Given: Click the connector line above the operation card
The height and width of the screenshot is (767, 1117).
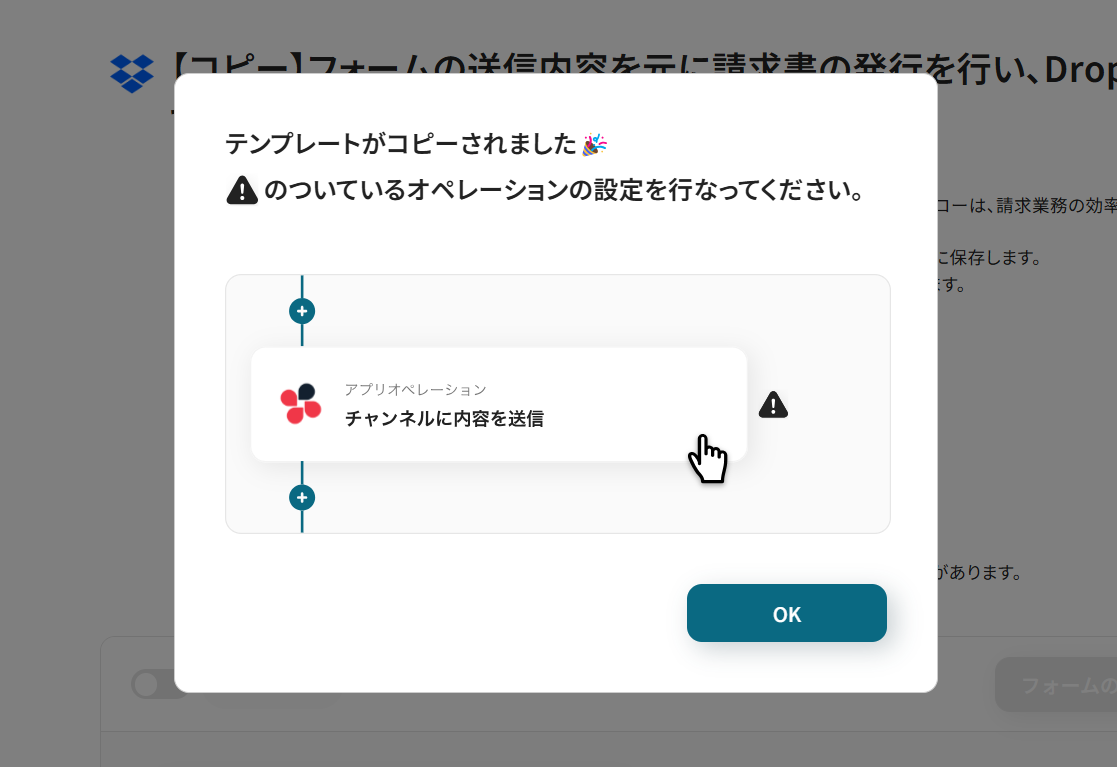Looking at the screenshot, I should [302, 336].
